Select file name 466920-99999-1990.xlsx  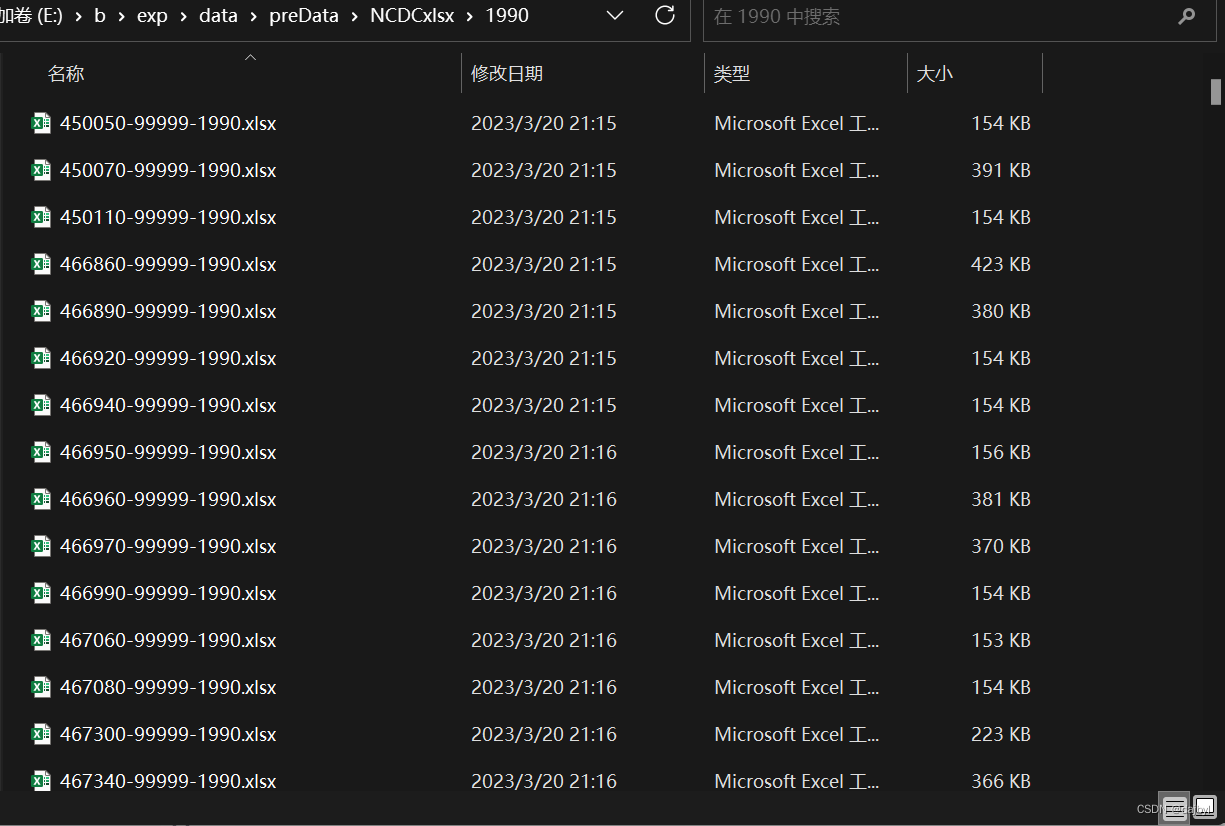click(x=168, y=359)
